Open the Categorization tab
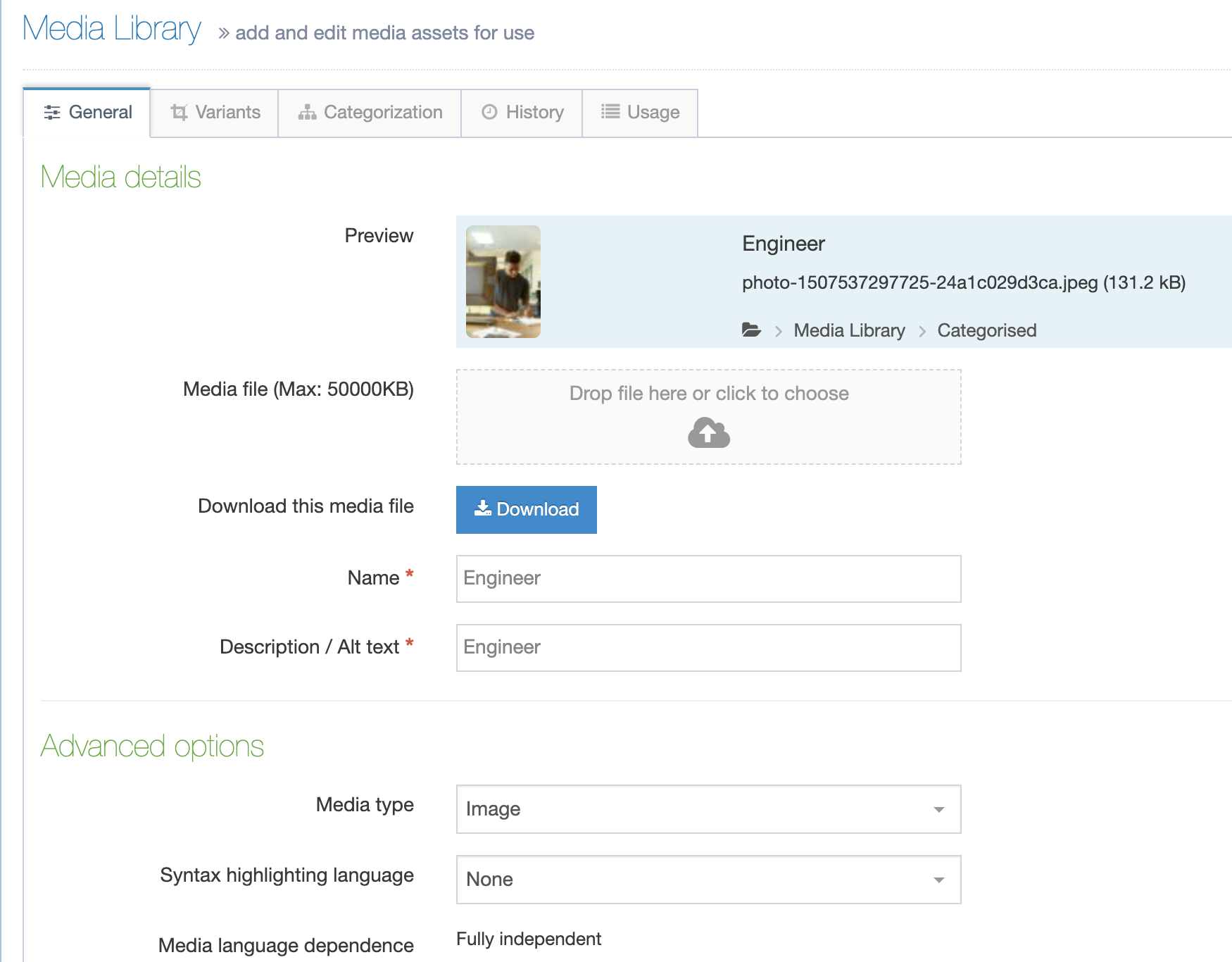 pos(370,113)
